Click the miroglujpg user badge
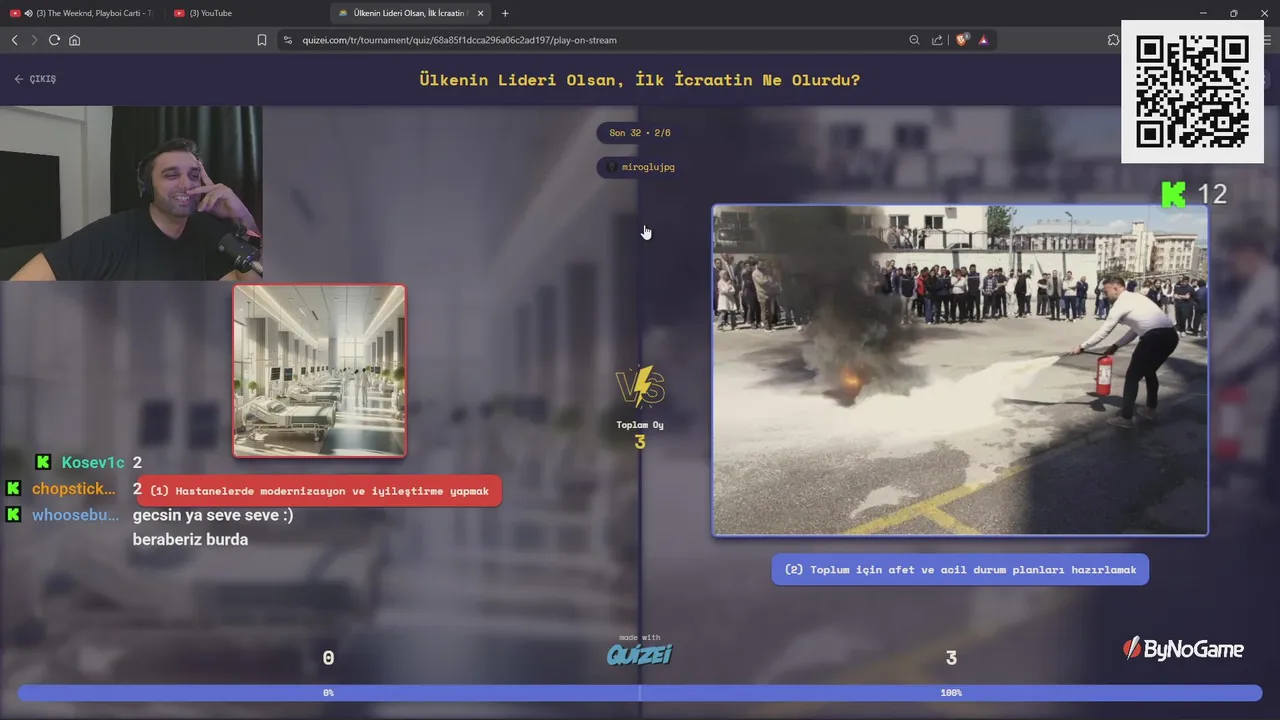Screen dimensions: 1280x720 point(640,167)
